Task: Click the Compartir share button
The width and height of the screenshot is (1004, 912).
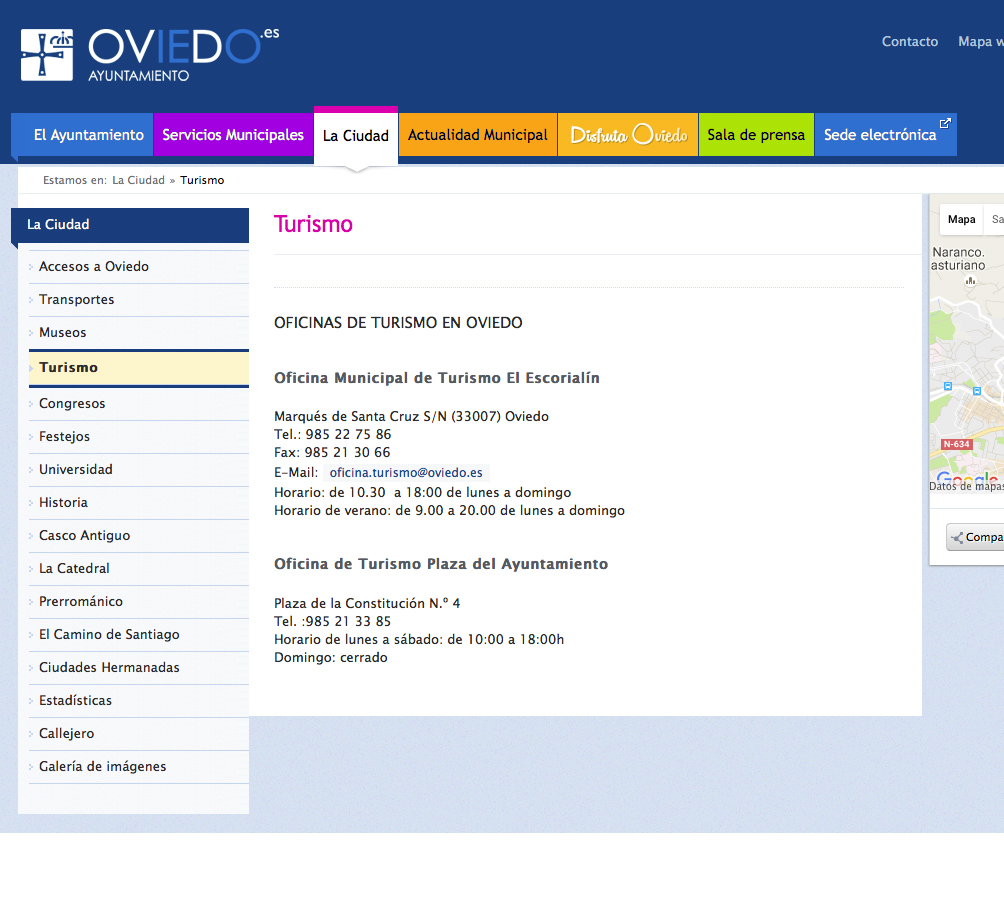Action: coord(976,537)
